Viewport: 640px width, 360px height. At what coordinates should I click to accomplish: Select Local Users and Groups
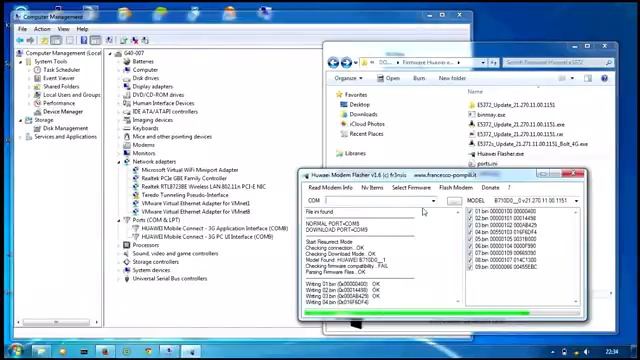(x=72, y=95)
